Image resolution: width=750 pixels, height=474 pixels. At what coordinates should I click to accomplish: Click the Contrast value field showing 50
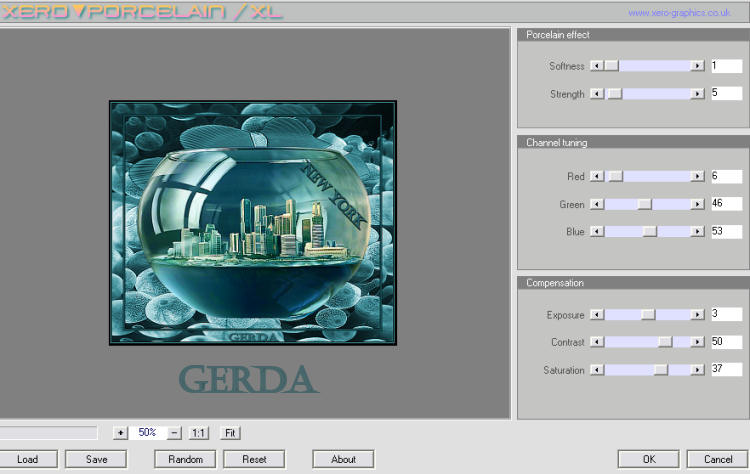[x=727, y=342]
